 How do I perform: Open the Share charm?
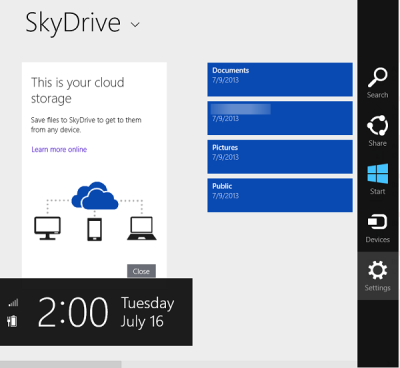[x=378, y=131]
